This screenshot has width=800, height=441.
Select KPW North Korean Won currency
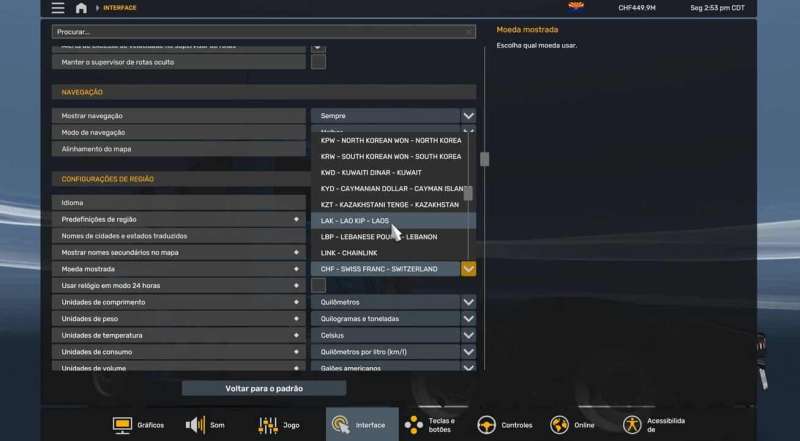(389, 140)
